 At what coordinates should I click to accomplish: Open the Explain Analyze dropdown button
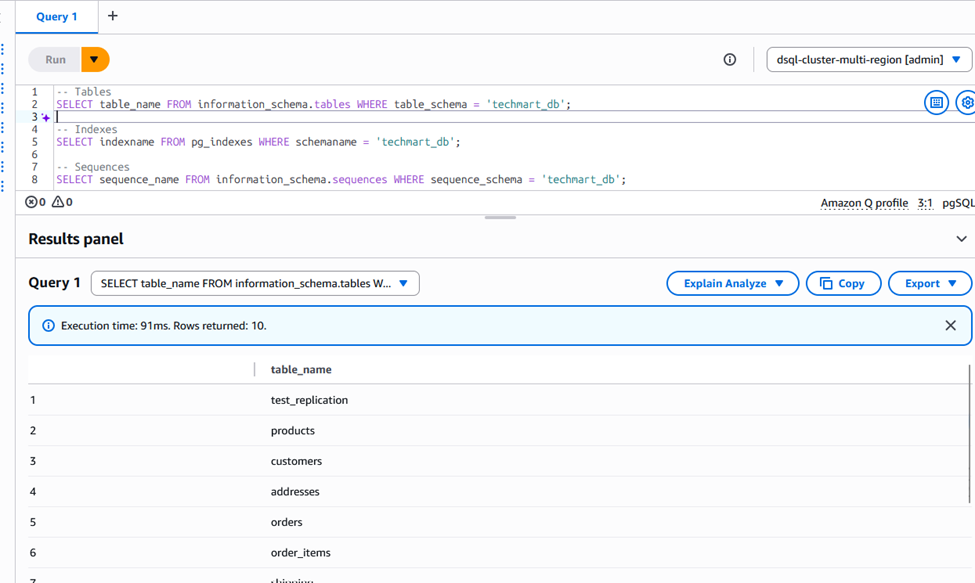(732, 283)
